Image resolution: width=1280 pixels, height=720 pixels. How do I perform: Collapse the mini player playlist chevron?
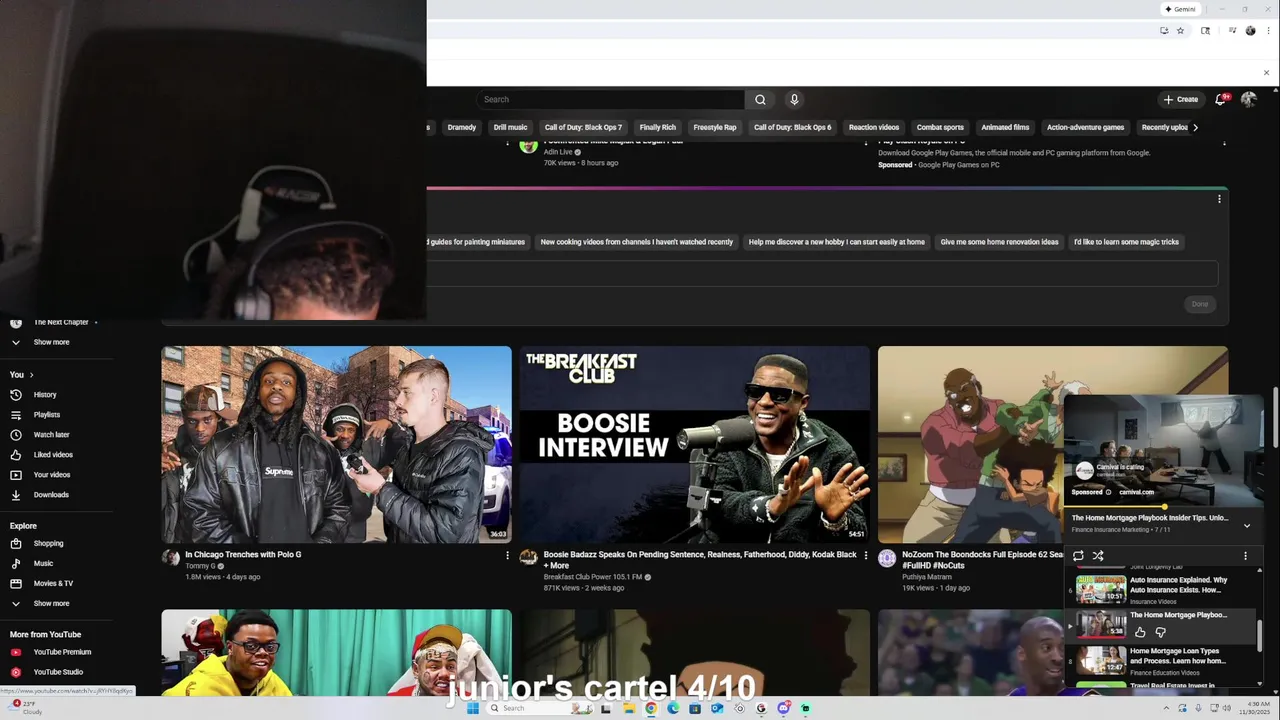coord(1247,525)
